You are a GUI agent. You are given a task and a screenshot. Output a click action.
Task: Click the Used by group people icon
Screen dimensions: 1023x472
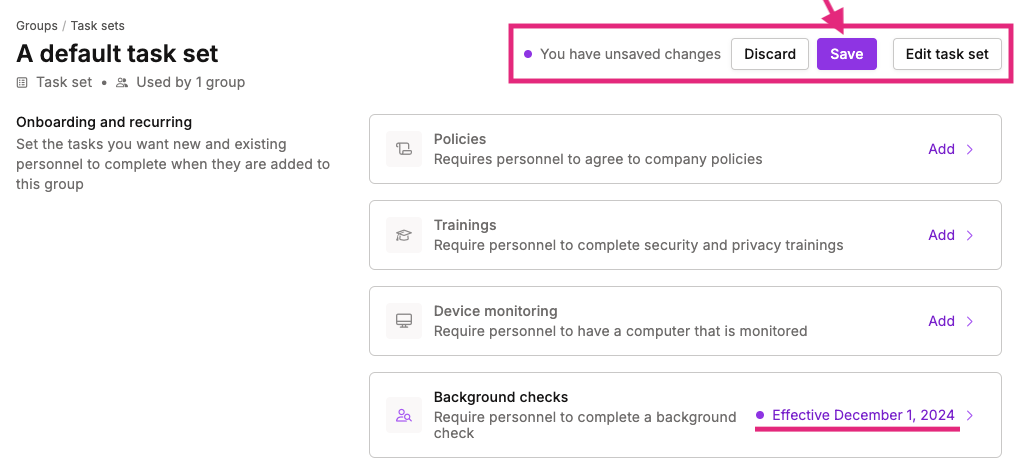pyautogui.click(x=122, y=83)
